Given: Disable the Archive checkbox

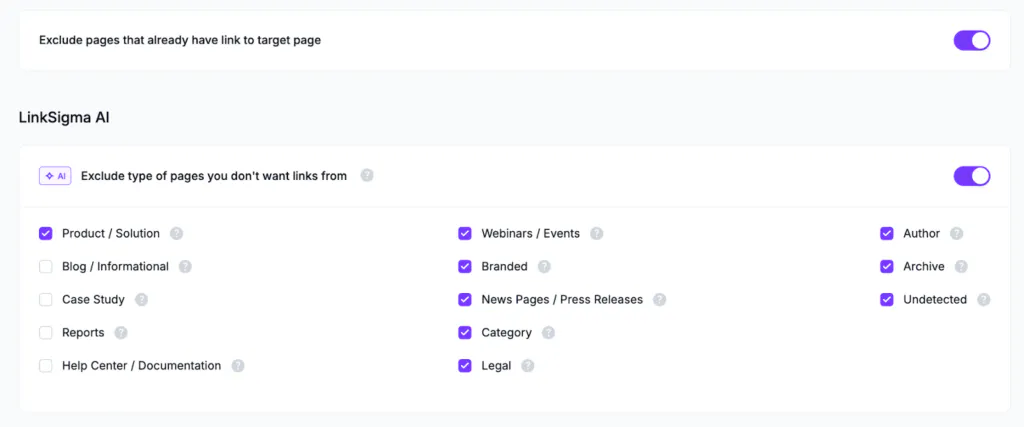Looking at the screenshot, I should 887,266.
